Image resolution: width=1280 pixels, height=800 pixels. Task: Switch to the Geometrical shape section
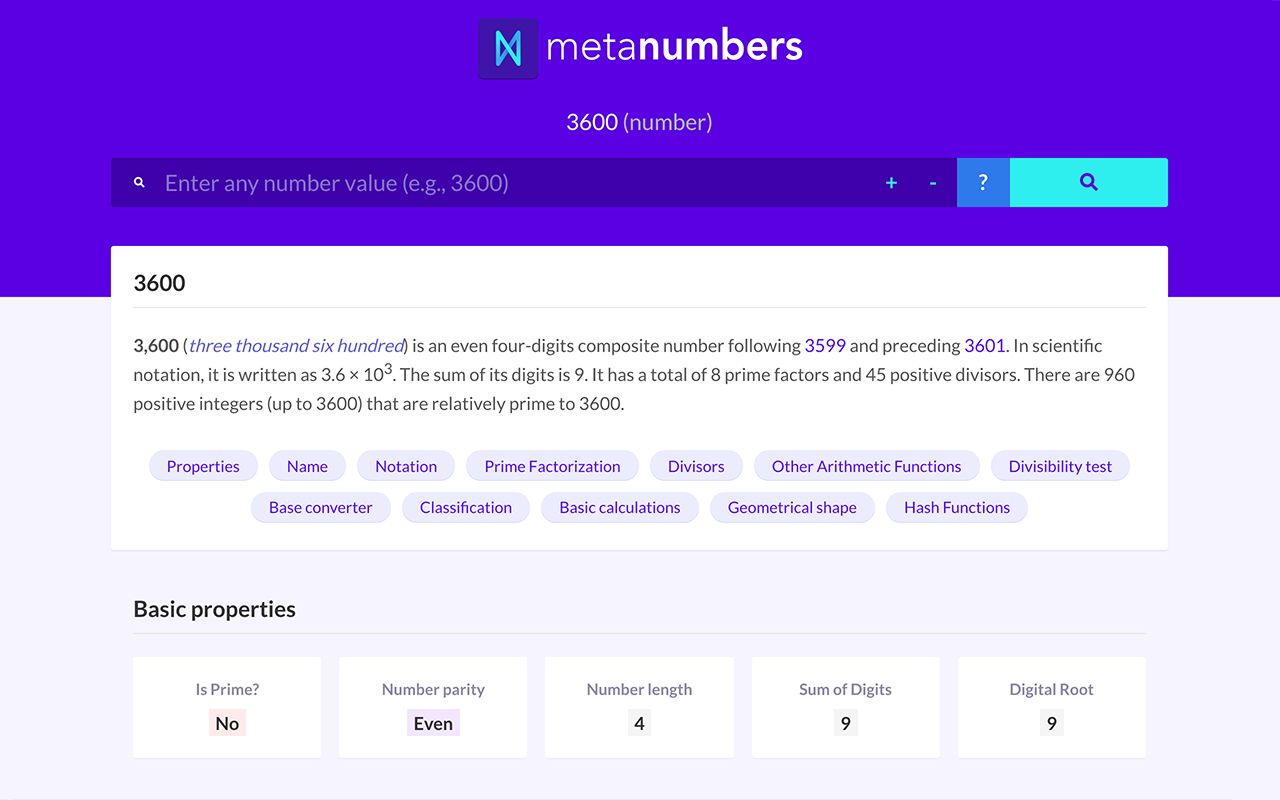click(x=792, y=507)
